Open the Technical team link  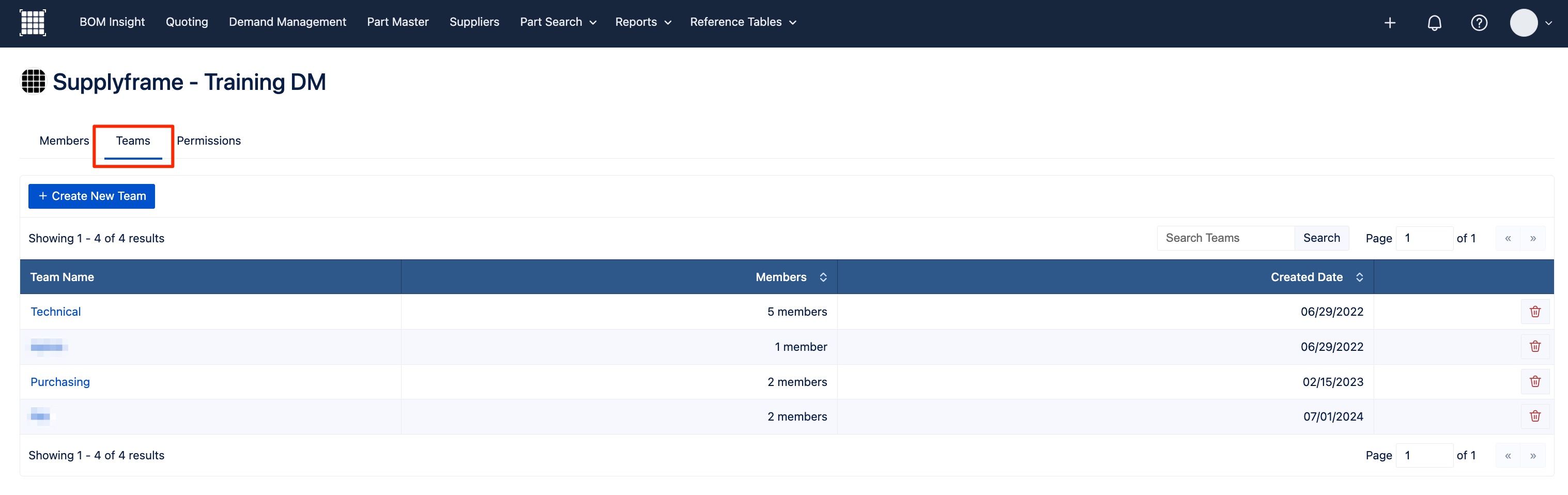[x=55, y=312]
